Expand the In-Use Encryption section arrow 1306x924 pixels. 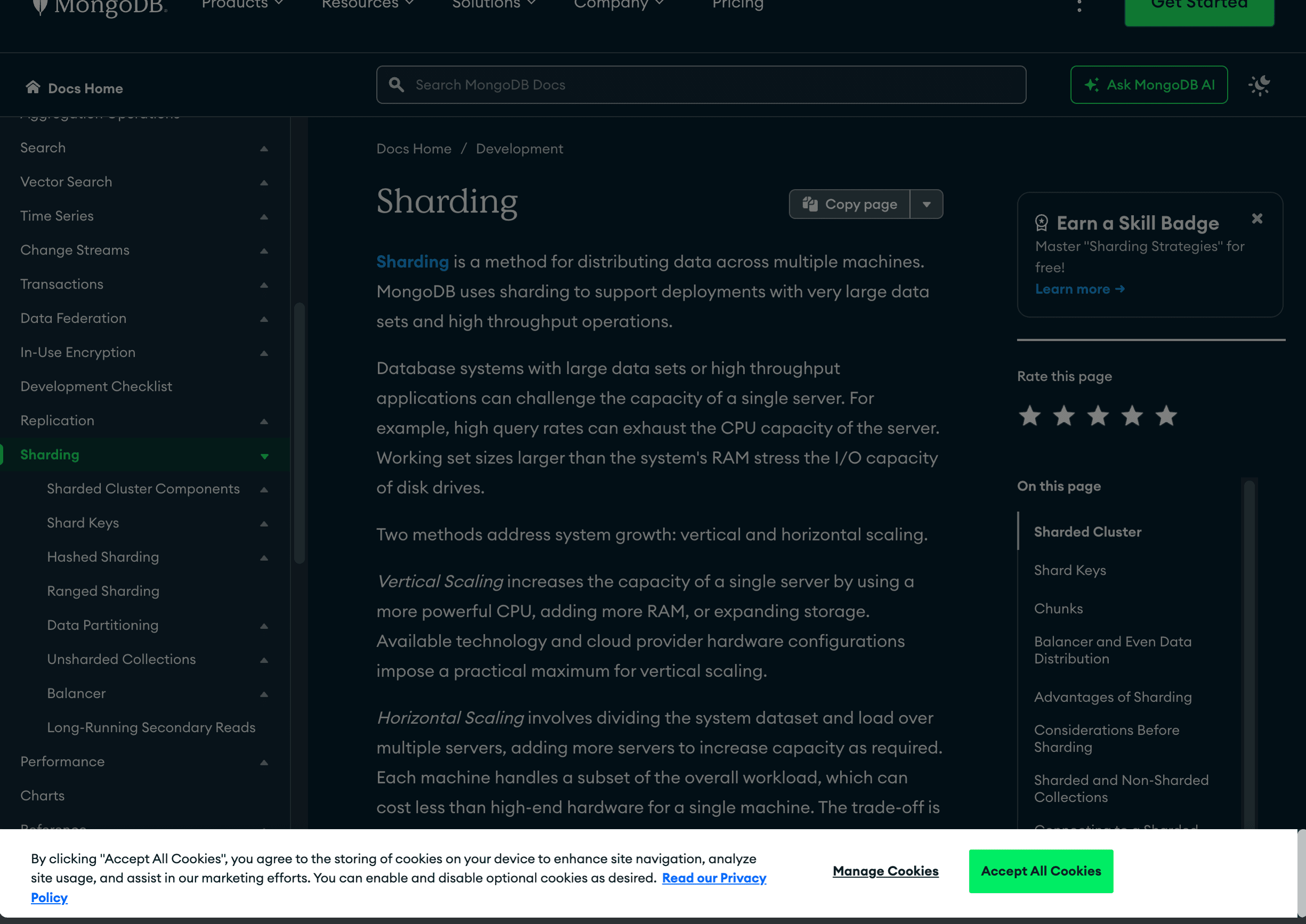[264, 353]
